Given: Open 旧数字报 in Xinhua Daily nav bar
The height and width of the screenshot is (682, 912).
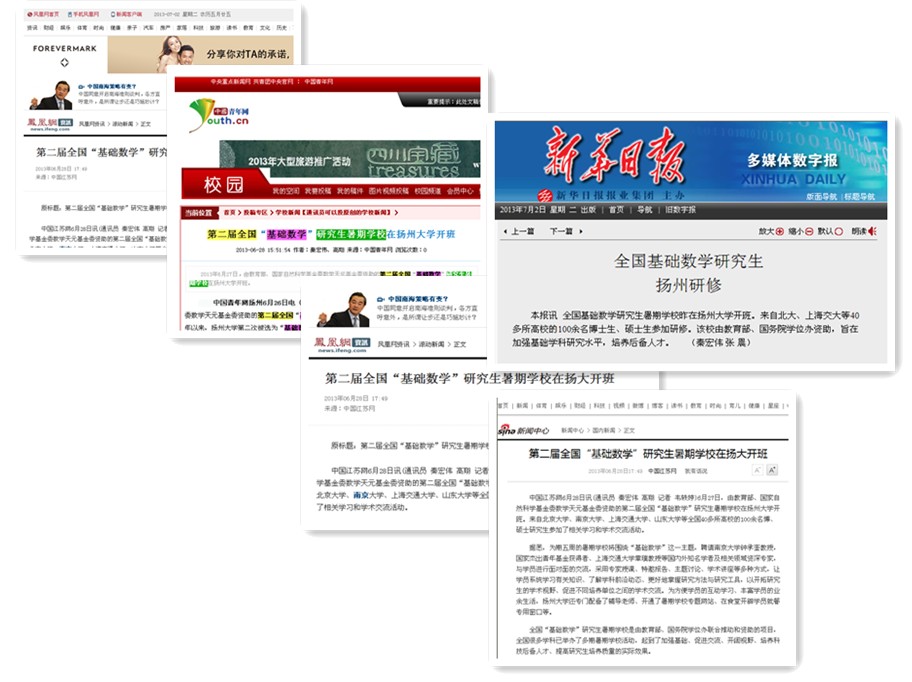Looking at the screenshot, I should pos(681,210).
